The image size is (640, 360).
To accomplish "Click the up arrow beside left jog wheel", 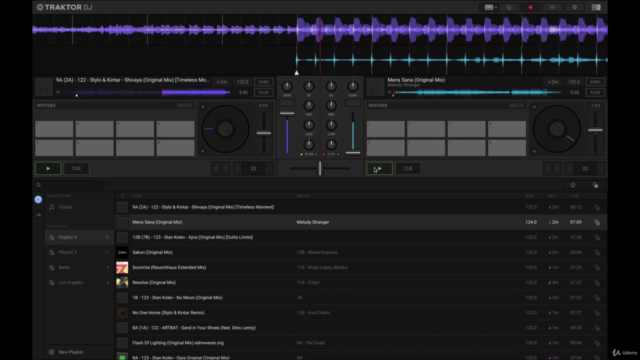I will pos(203,107).
